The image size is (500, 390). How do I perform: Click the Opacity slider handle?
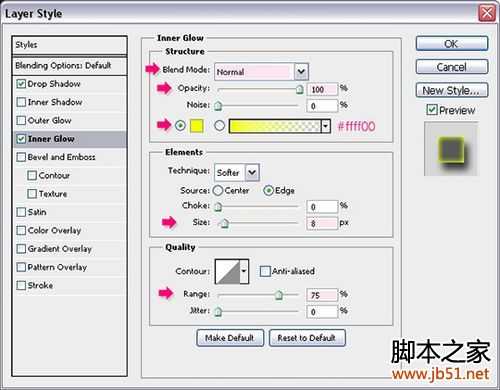coord(300,89)
